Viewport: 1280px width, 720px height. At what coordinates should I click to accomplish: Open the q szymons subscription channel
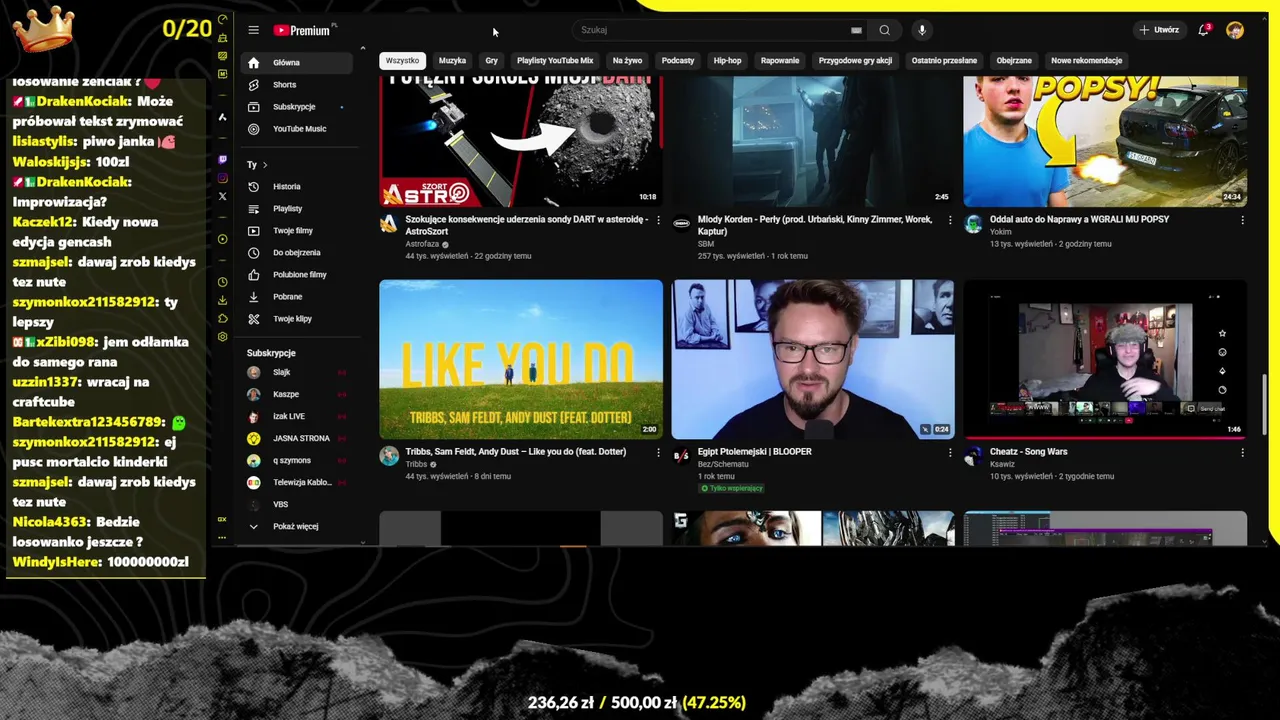coord(296,460)
